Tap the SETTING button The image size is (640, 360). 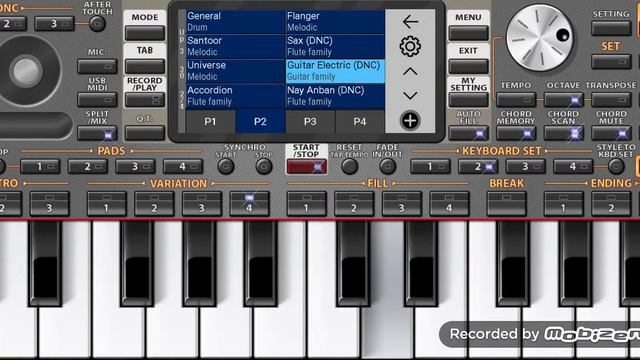point(611,28)
